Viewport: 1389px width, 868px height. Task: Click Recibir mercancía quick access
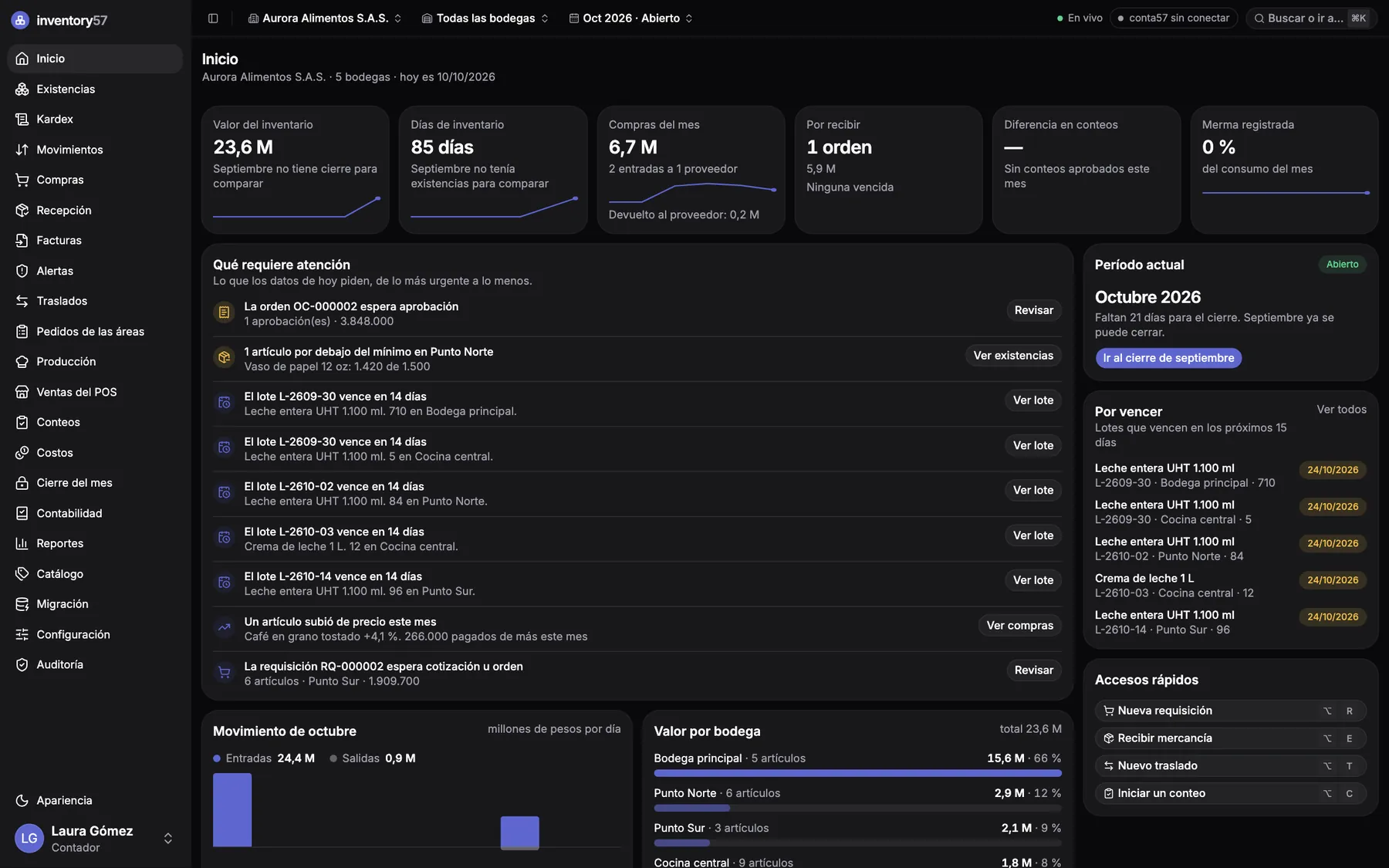point(1230,738)
